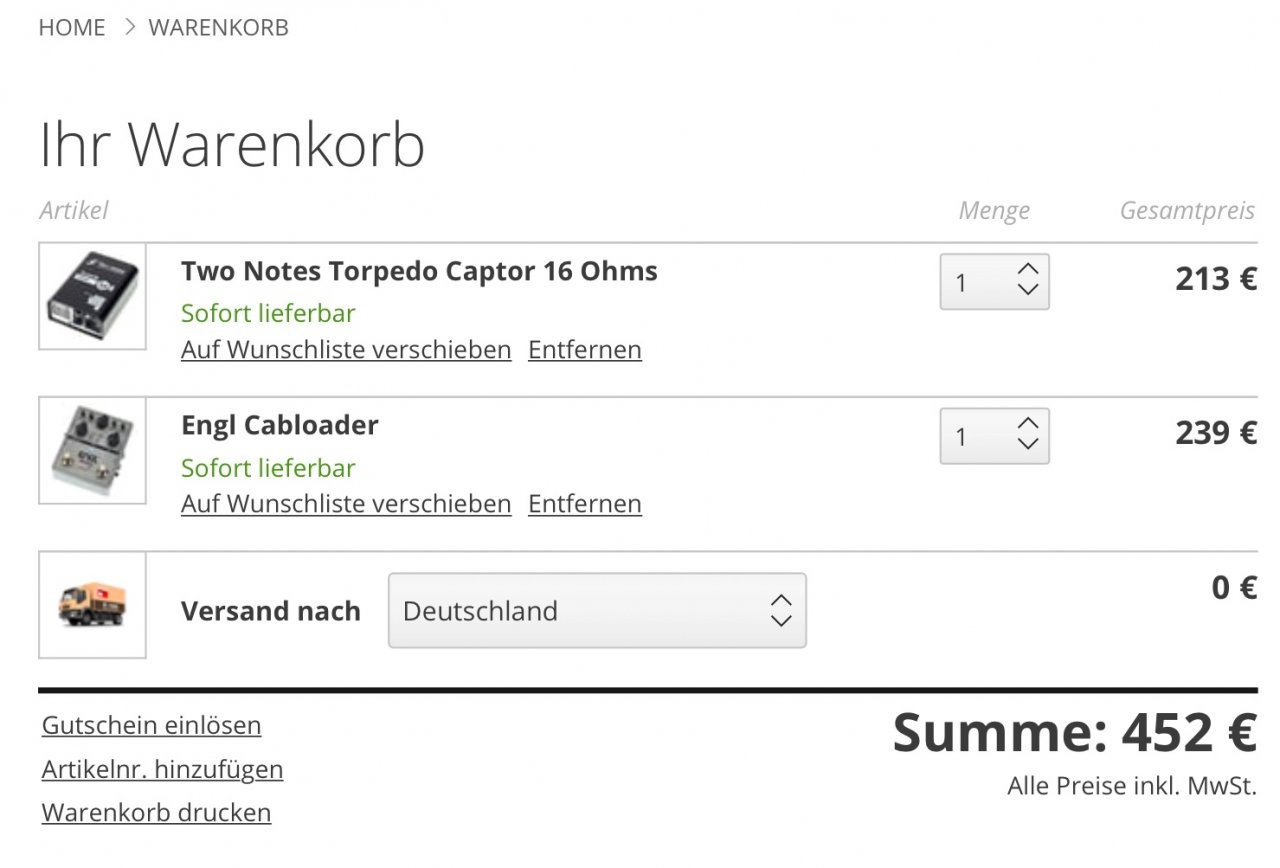Move Torpedo Captor to the wishlist
Screen dimensions: 1280x868
click(x=346, y=350)
